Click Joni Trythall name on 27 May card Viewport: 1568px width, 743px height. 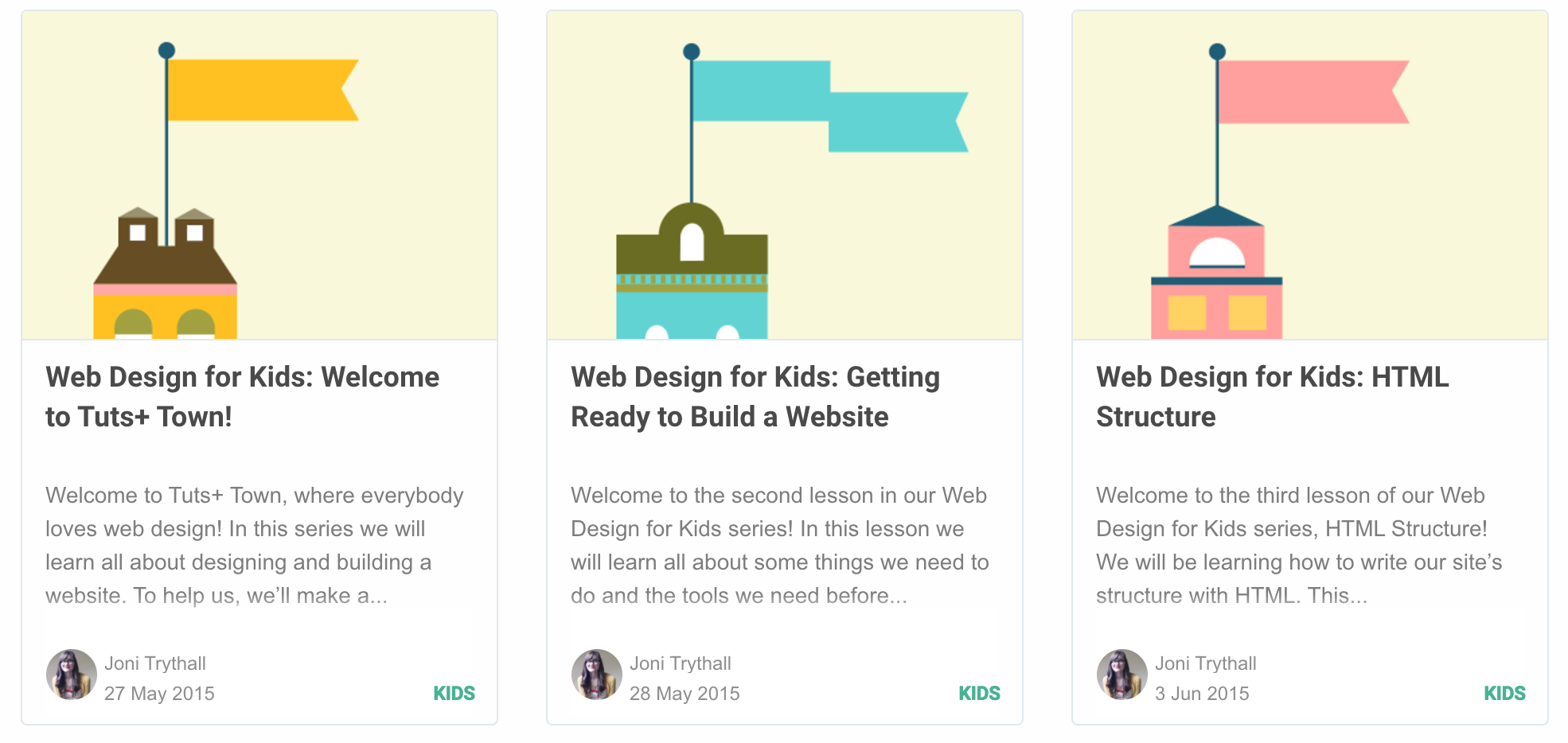tap(155, 663)
